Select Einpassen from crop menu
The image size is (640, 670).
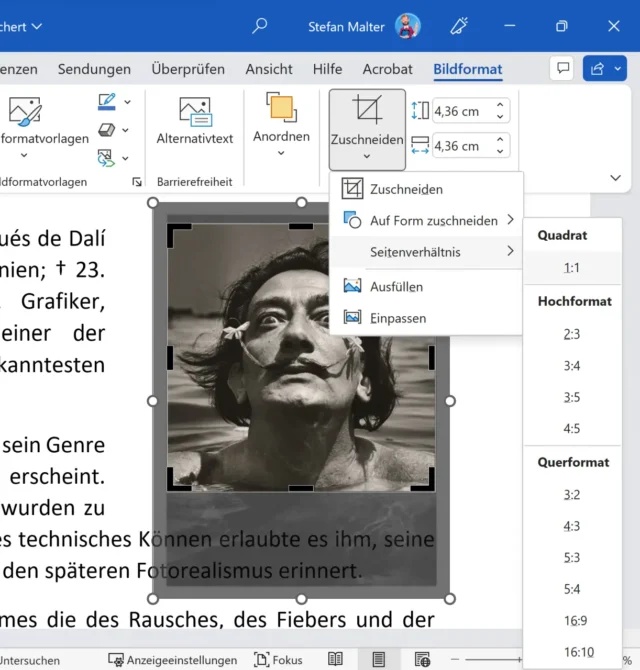[398, 318]
